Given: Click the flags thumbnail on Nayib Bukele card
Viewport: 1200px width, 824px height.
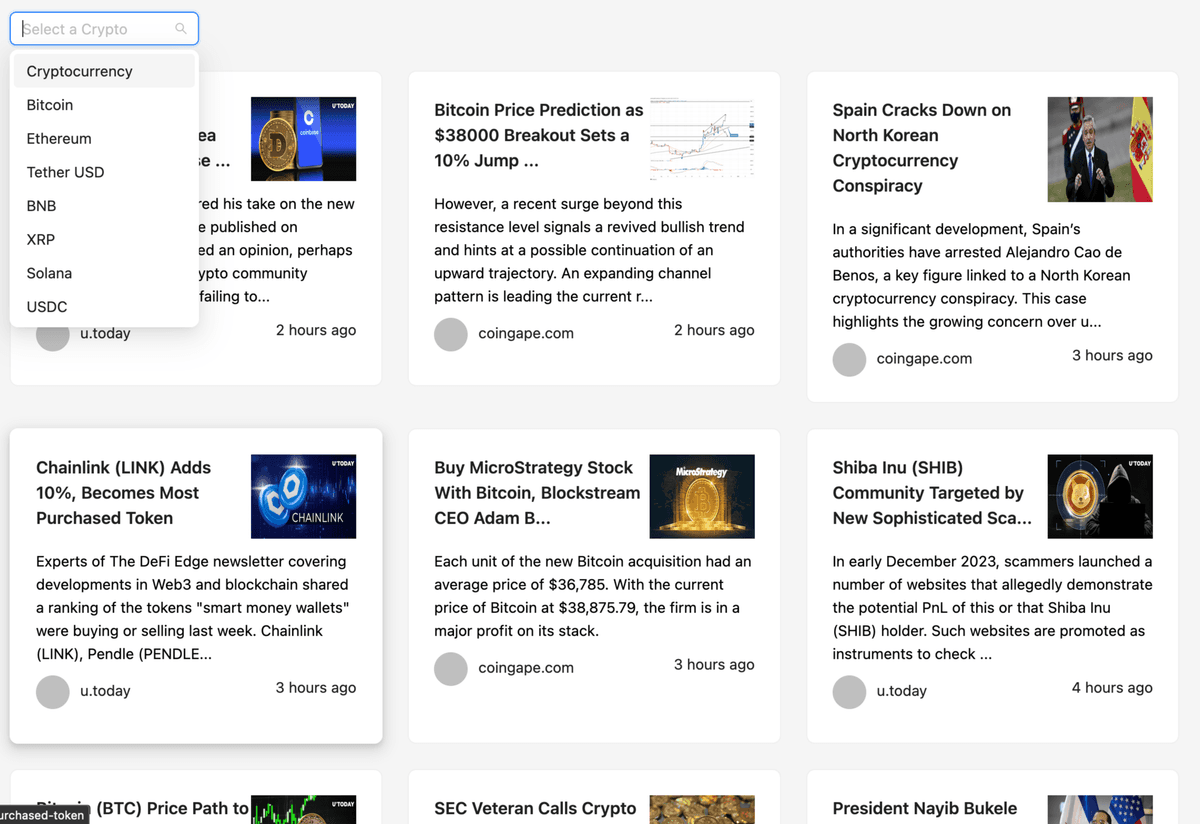Looking at the screenshot, I should pyautogui.click(x=1100, y=810).
